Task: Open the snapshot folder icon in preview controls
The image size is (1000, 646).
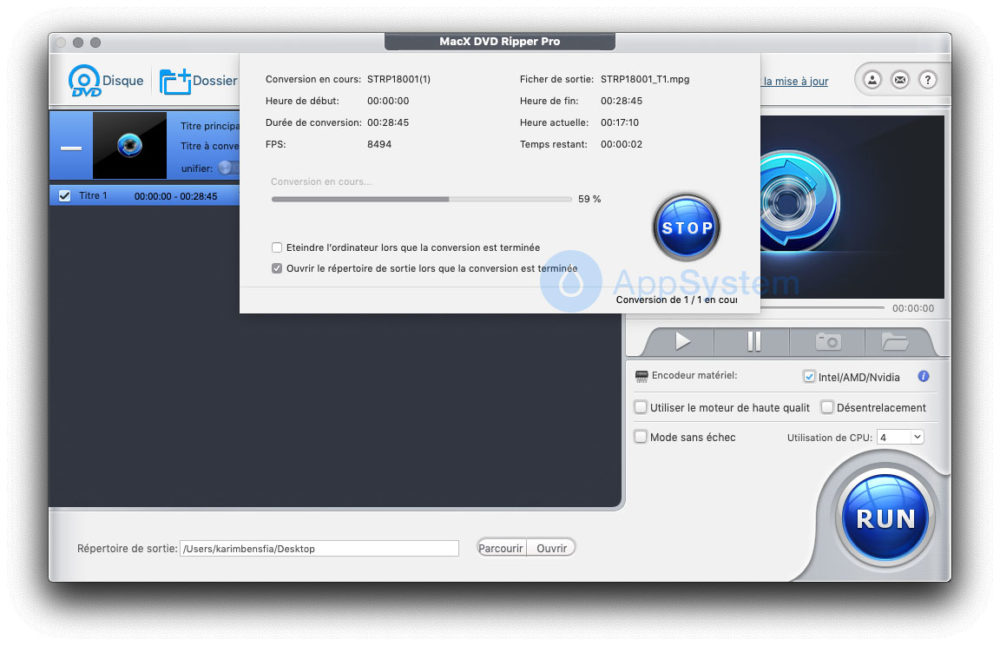Action: [893, 342]
